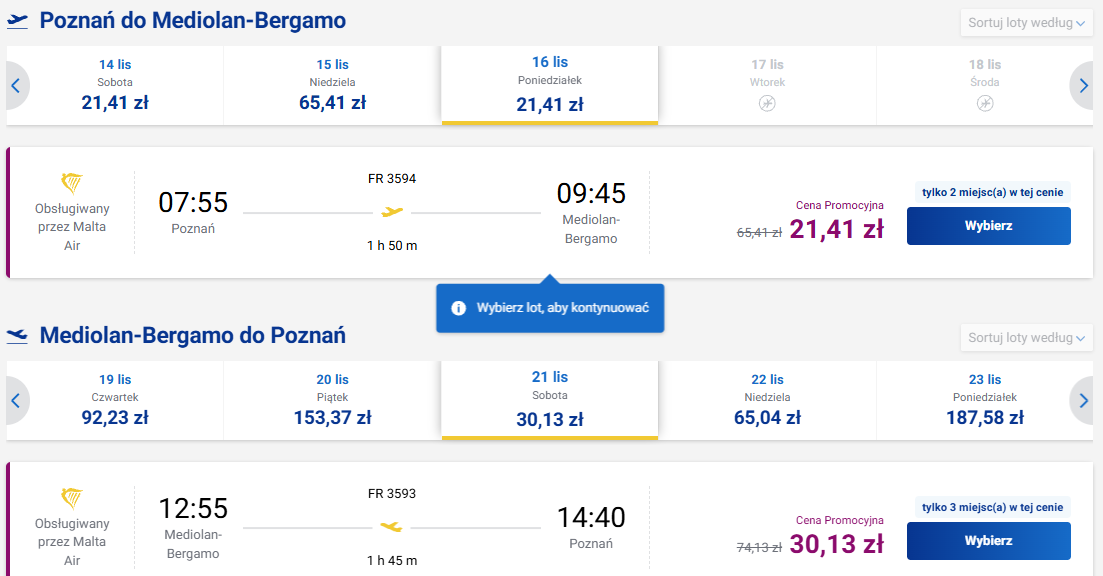The height and width of the screenshot is (576, 1103).
Task: Select the 23 lis Poniedziałek date tab
Action: [x=985, y=401]
